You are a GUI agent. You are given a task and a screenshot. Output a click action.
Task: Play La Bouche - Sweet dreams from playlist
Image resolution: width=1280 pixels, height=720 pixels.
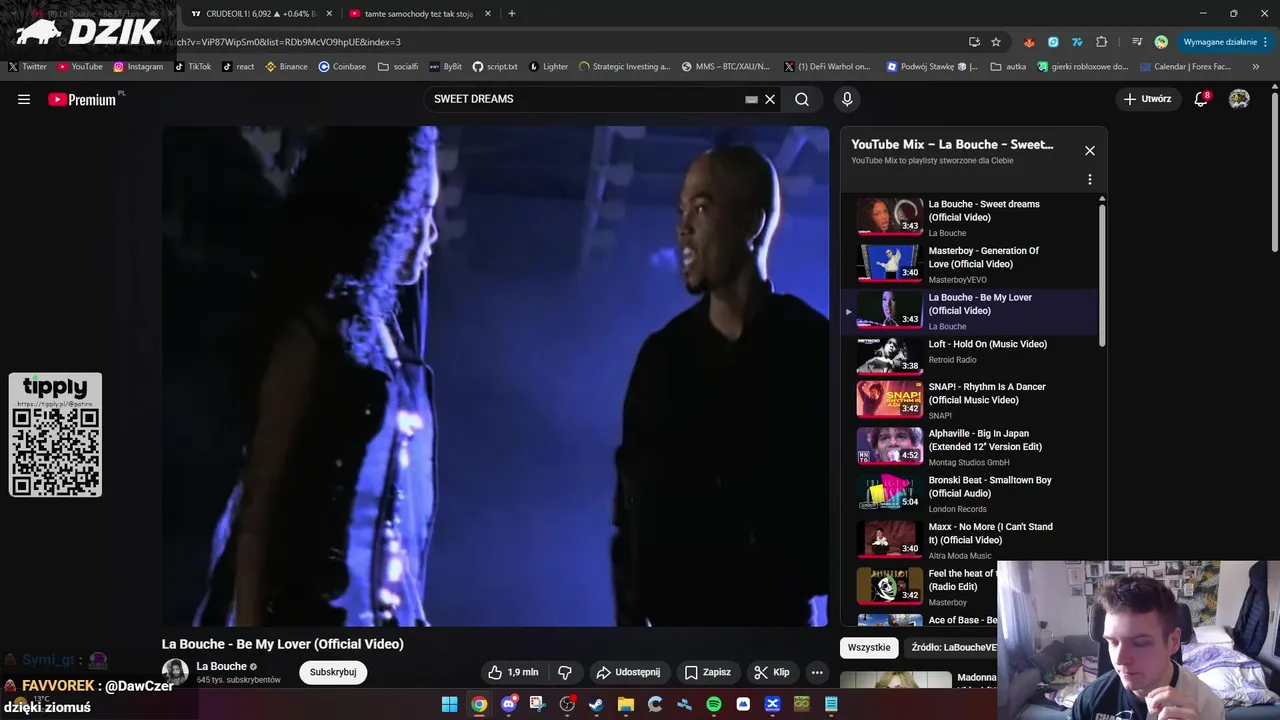970,217
